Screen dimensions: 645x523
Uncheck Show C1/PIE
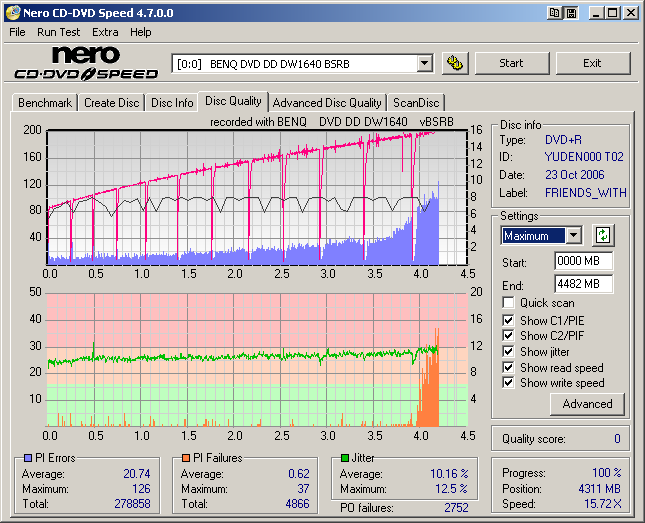(x=508, y=320)
